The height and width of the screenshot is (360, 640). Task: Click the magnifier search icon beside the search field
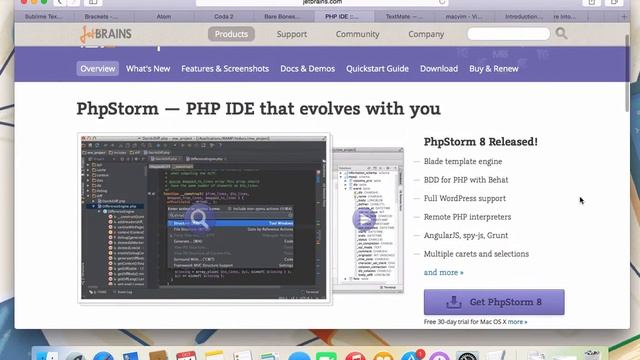pyautogui.click(x=561, y=33)
